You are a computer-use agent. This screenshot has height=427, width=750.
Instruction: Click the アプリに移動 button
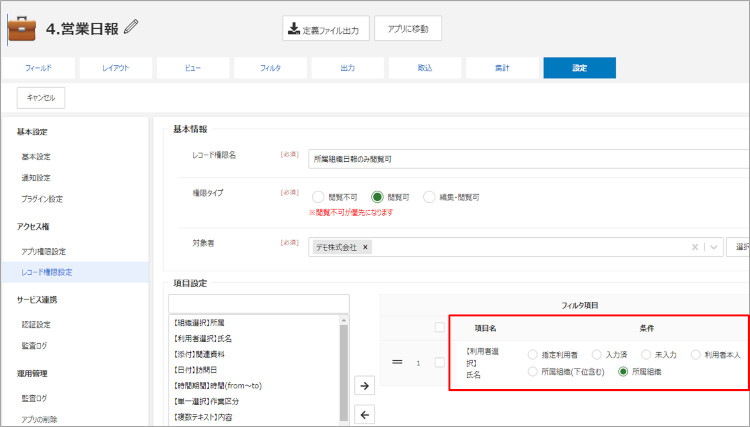tap(408, 29)
